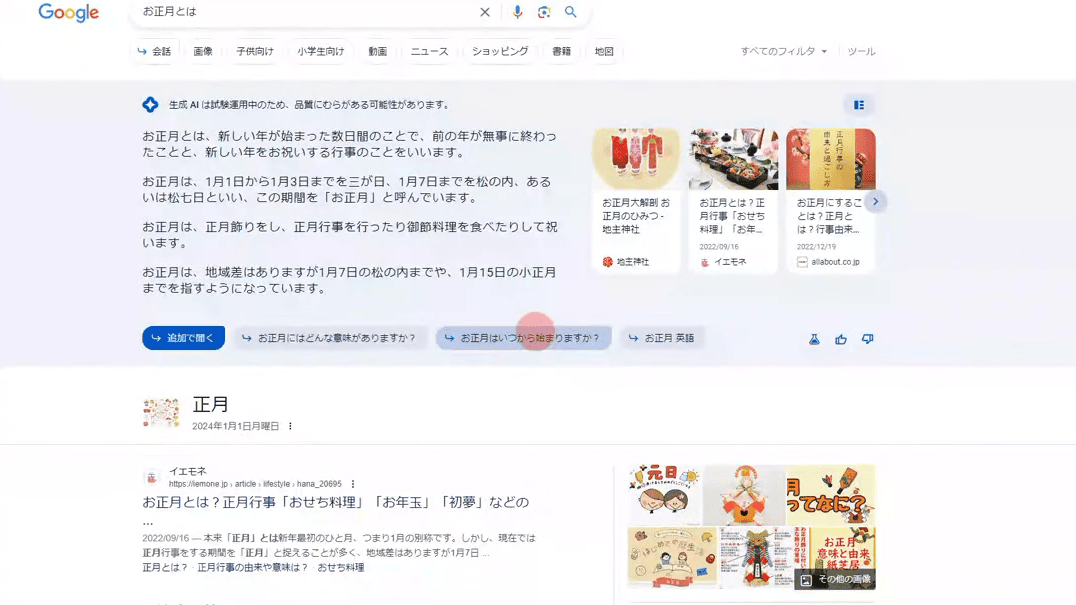The width and height of the screenshot is (1076, 605).
Task: Choose suggestion お正月はいつから始まりますか？
Action: 523,337
